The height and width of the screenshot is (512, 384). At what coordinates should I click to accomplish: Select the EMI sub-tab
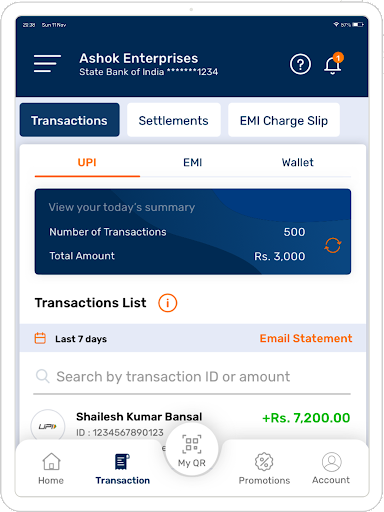click(x=193, y=163)
